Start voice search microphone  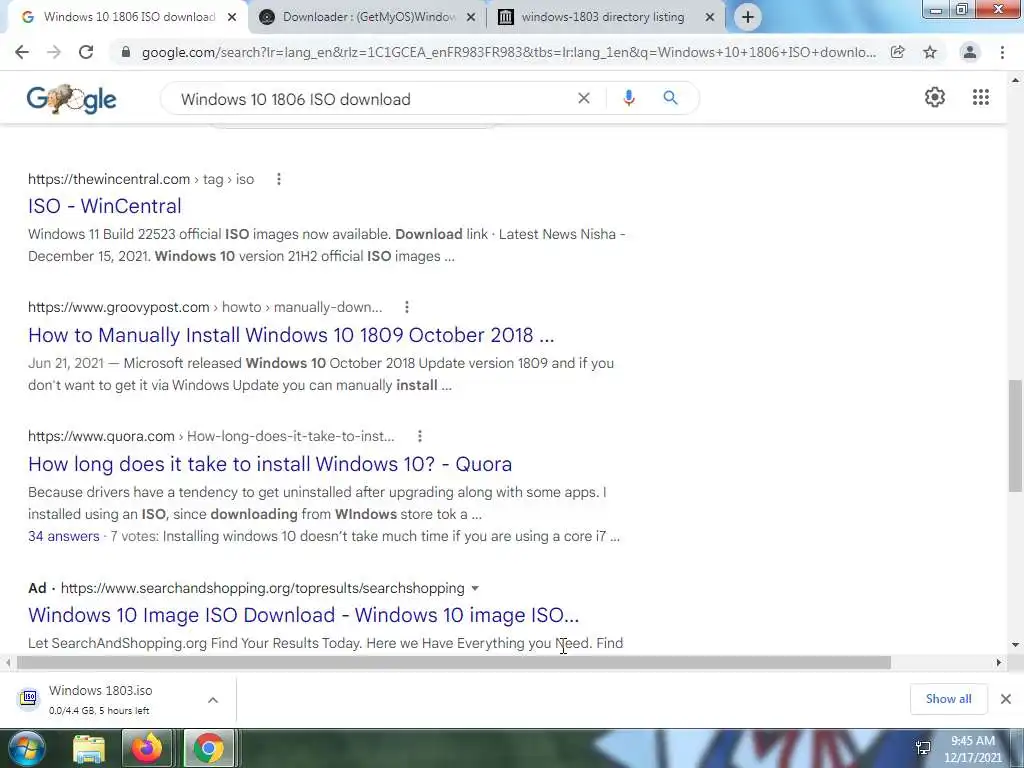pyautogui.click(x=628, y=99)
